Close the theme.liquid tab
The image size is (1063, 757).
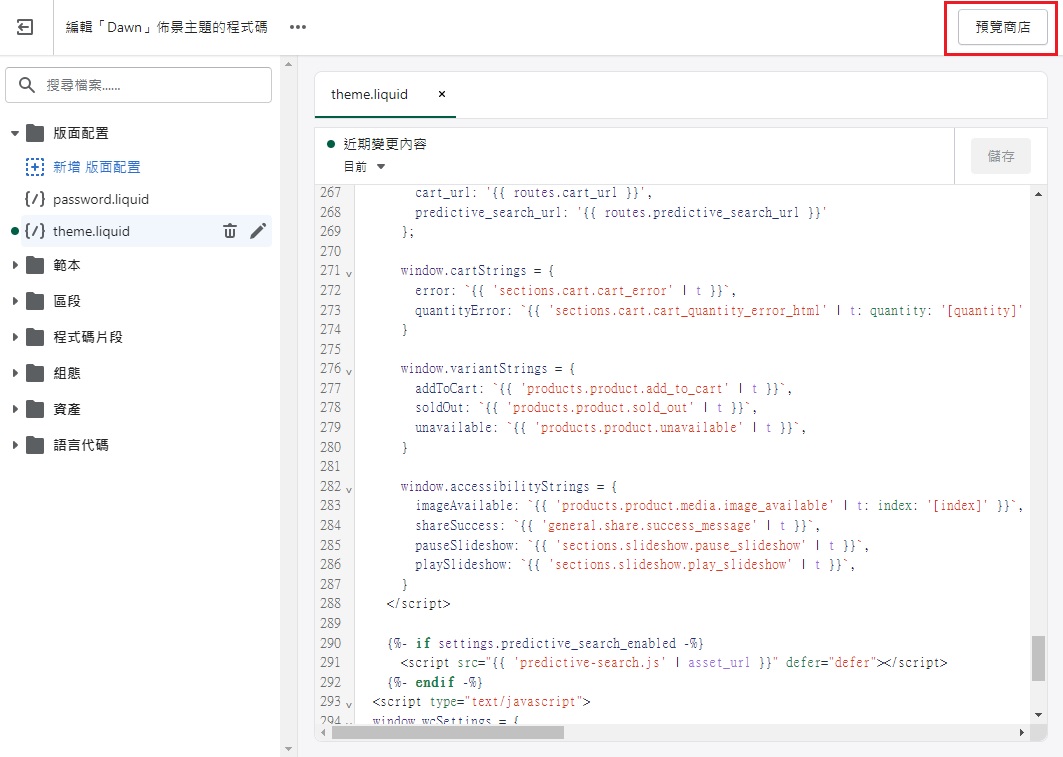pos(442,94)
